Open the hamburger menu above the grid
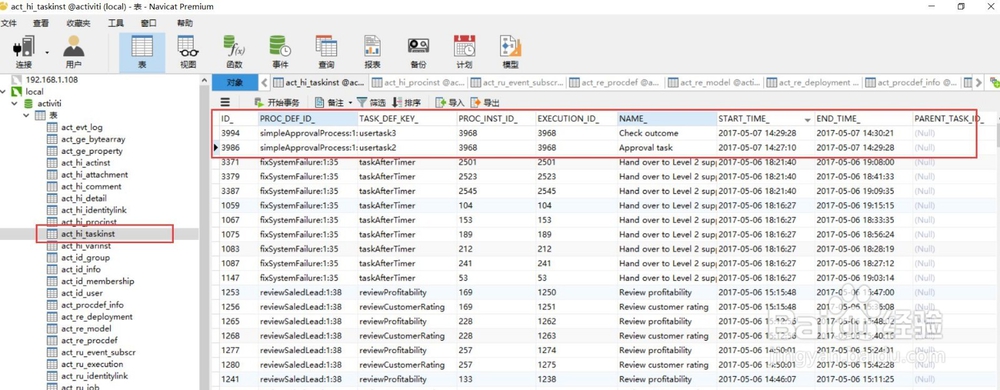The width and height of the screenshot is (1000, 390). pyautogui.click(x=225, y=102)
